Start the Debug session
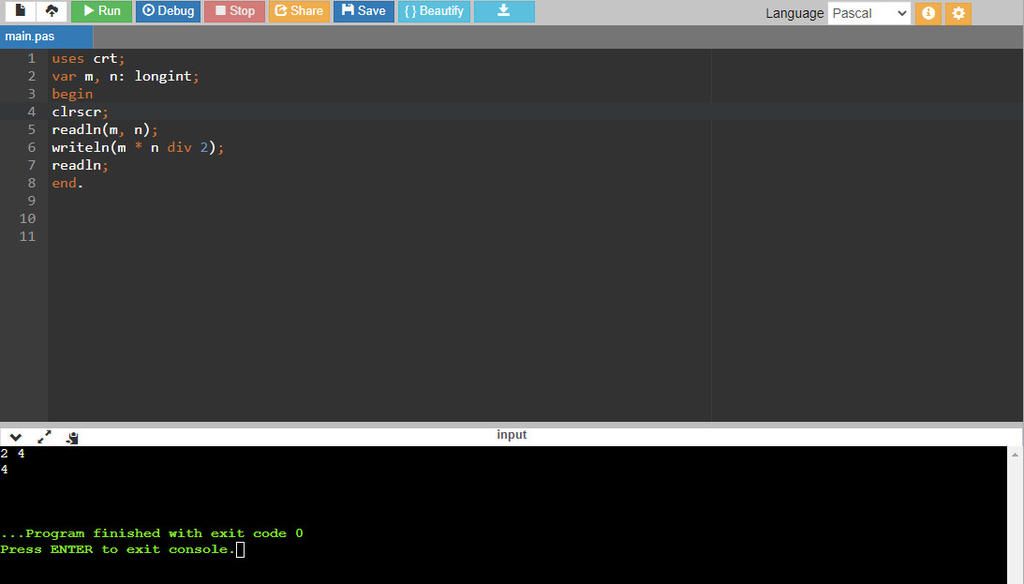1024x584 pixels. tap(168, 11)
